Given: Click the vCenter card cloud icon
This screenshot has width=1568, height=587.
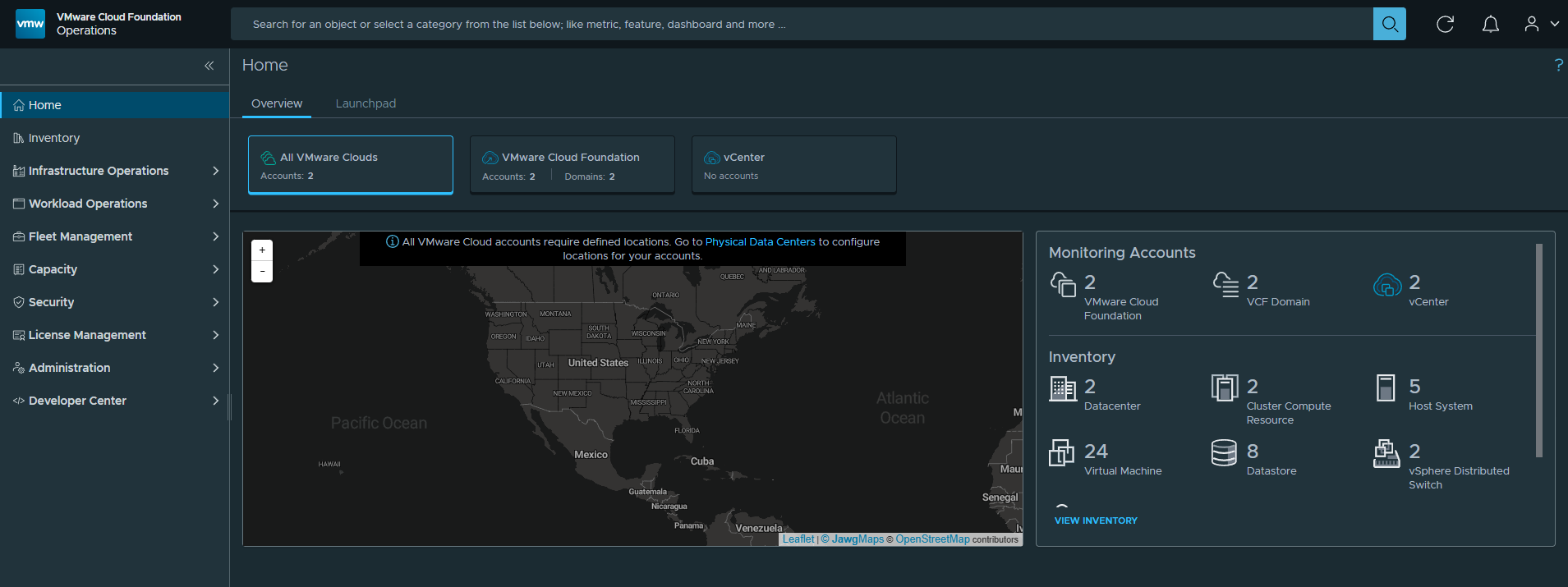Looking at the screenshot, I should 712,158.
